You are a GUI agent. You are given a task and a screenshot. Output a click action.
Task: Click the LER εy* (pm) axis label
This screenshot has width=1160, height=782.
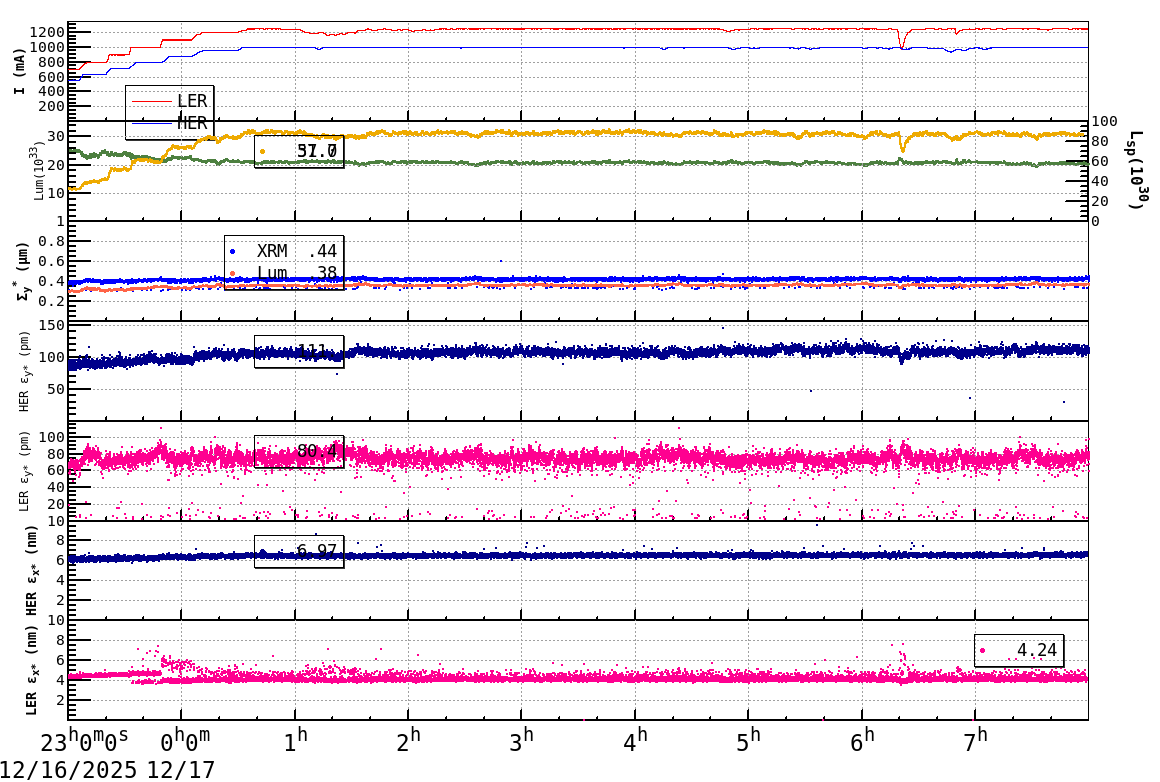24,471
